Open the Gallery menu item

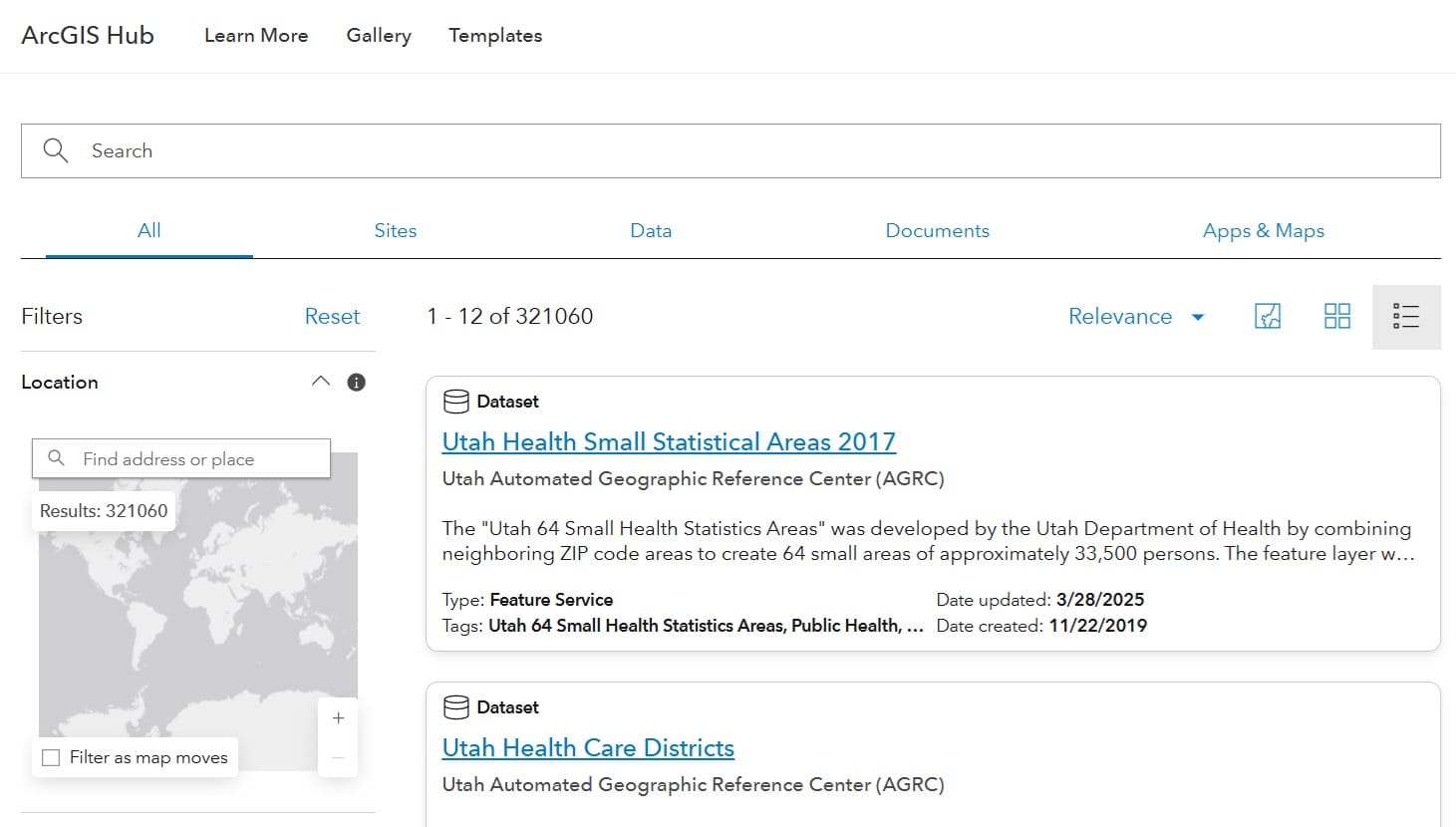pyautogui.click(x=379, y=35)
